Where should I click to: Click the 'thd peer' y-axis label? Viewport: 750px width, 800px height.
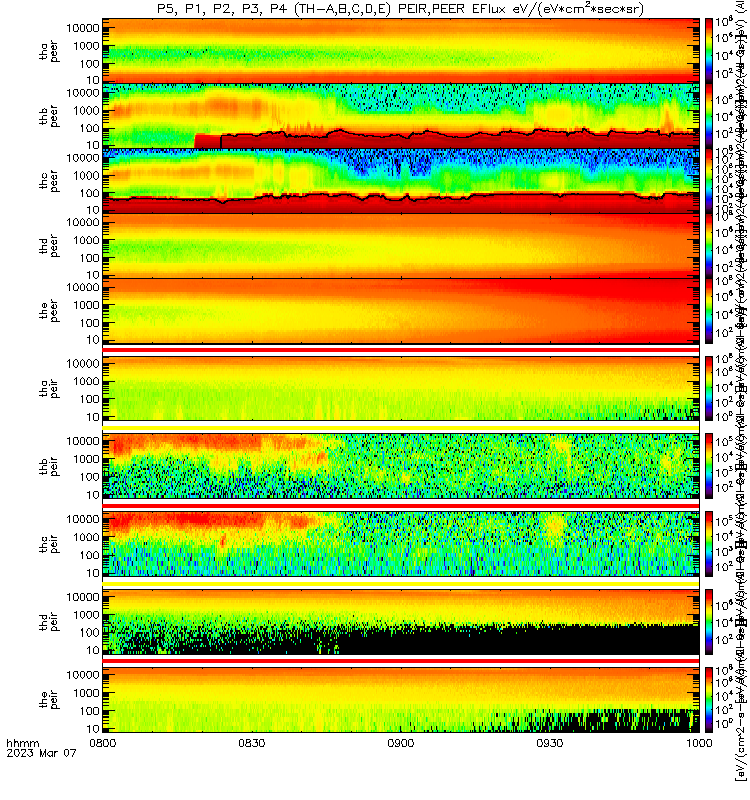click(49, 246)
